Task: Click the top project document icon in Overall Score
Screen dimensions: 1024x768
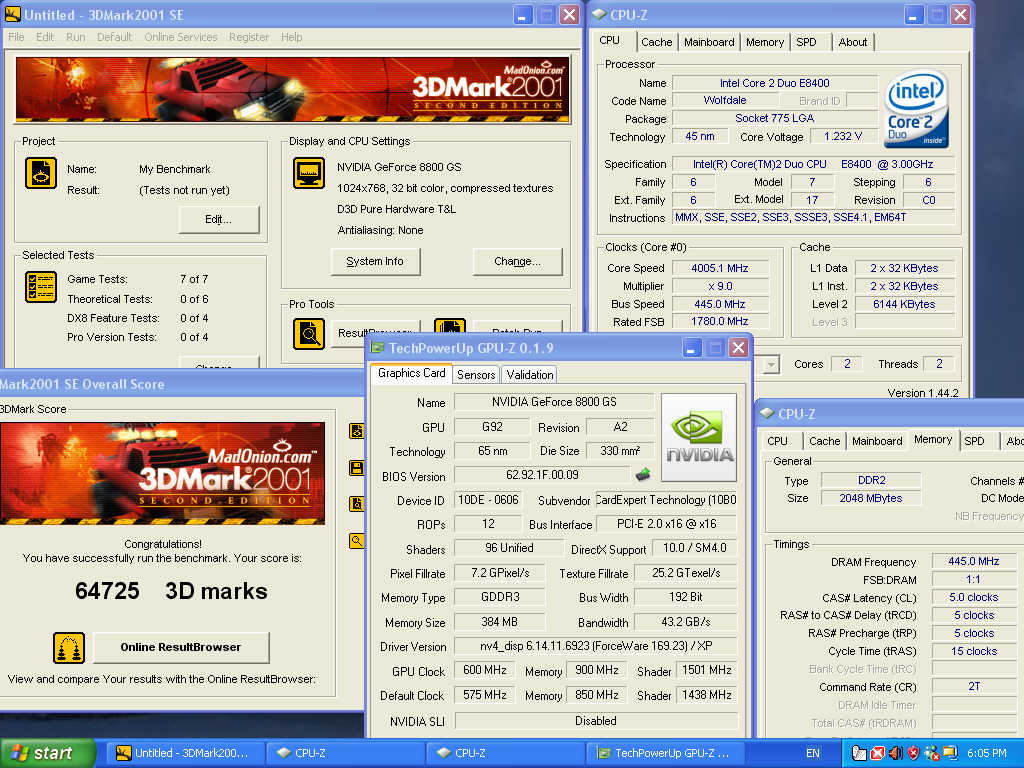Action: (x=357, y=431)
